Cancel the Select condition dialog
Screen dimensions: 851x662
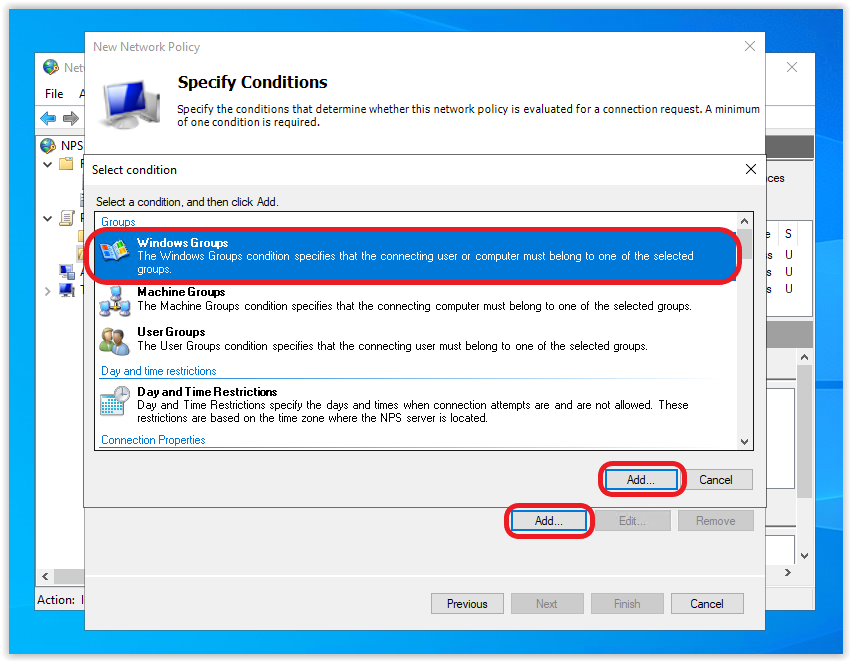click(715, 480)
